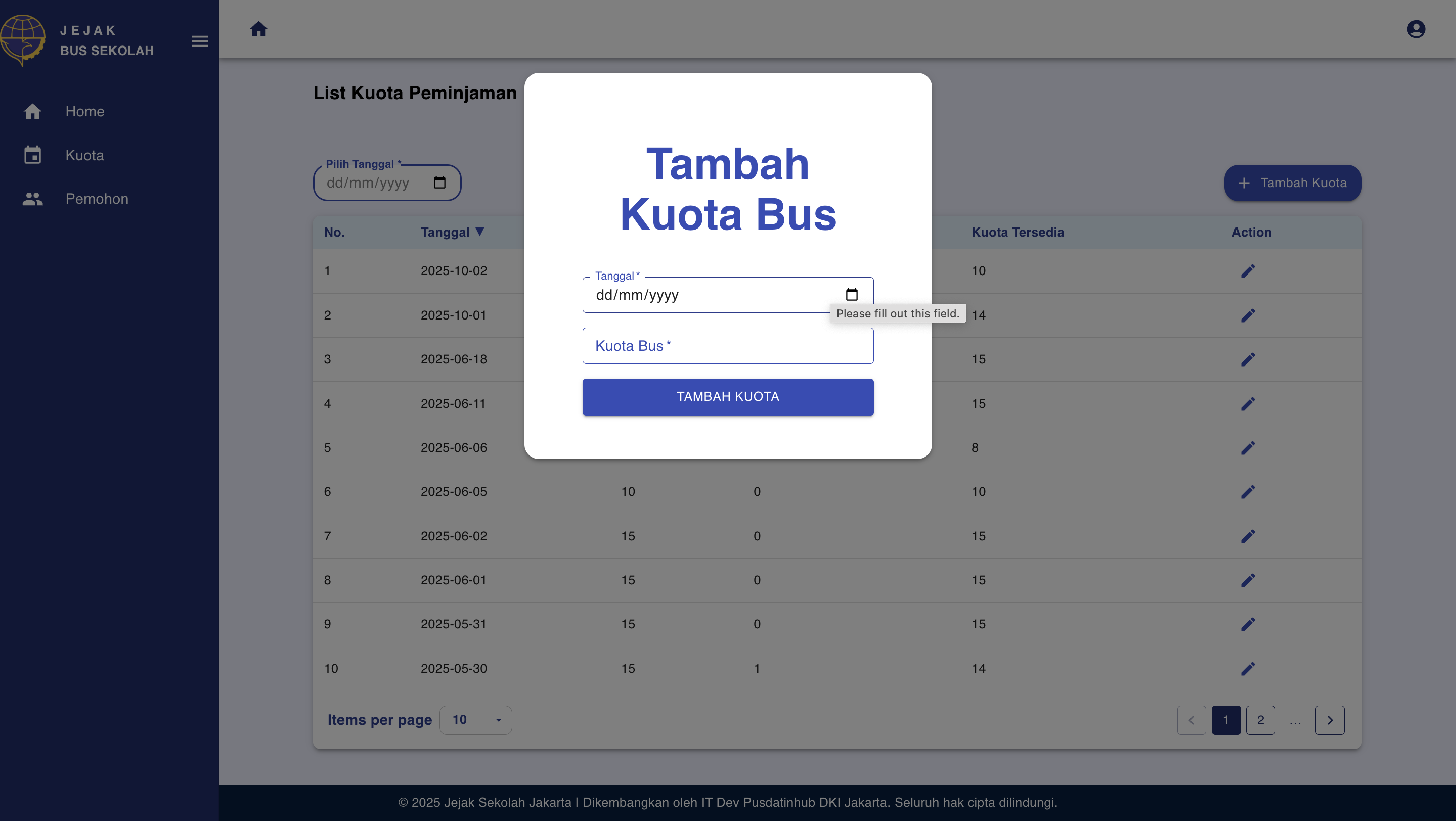Open the home icon in the top bar
Viewport: 1456px width, 821px height.
pyautogui.click(x=259, y=29)
